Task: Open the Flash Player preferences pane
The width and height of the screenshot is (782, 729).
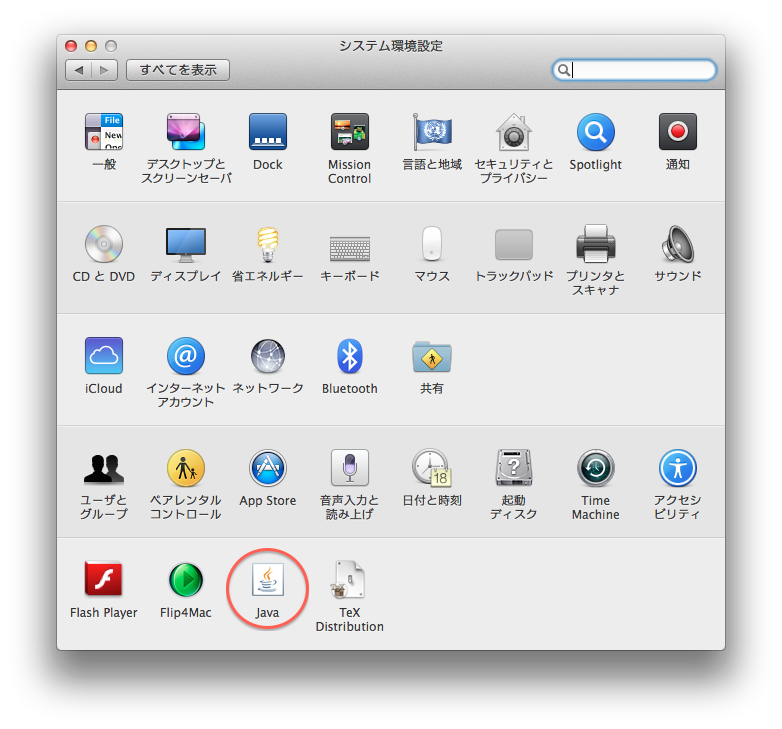Action: tap(104, 579)
